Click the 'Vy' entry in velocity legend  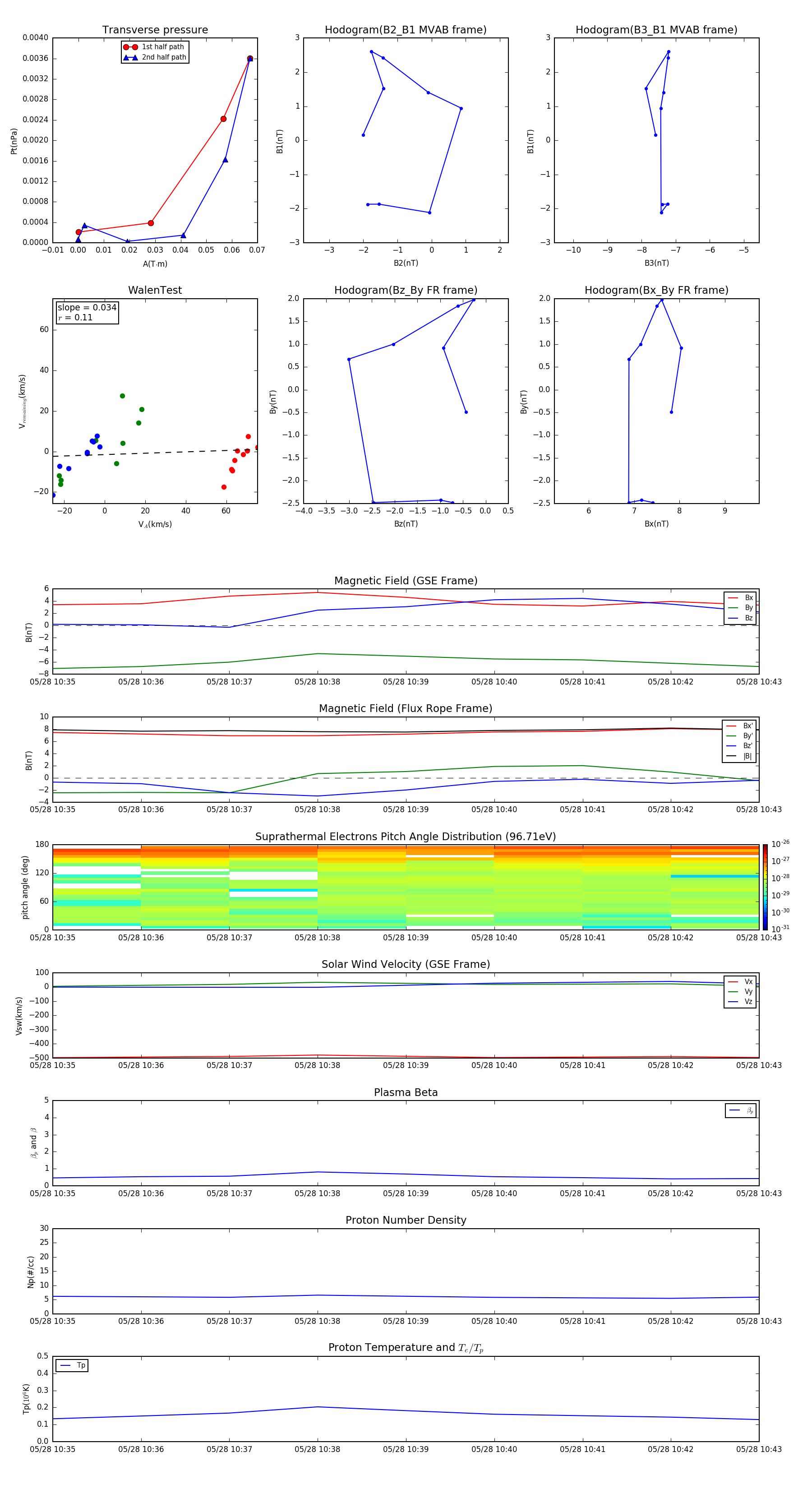point(740,991)
